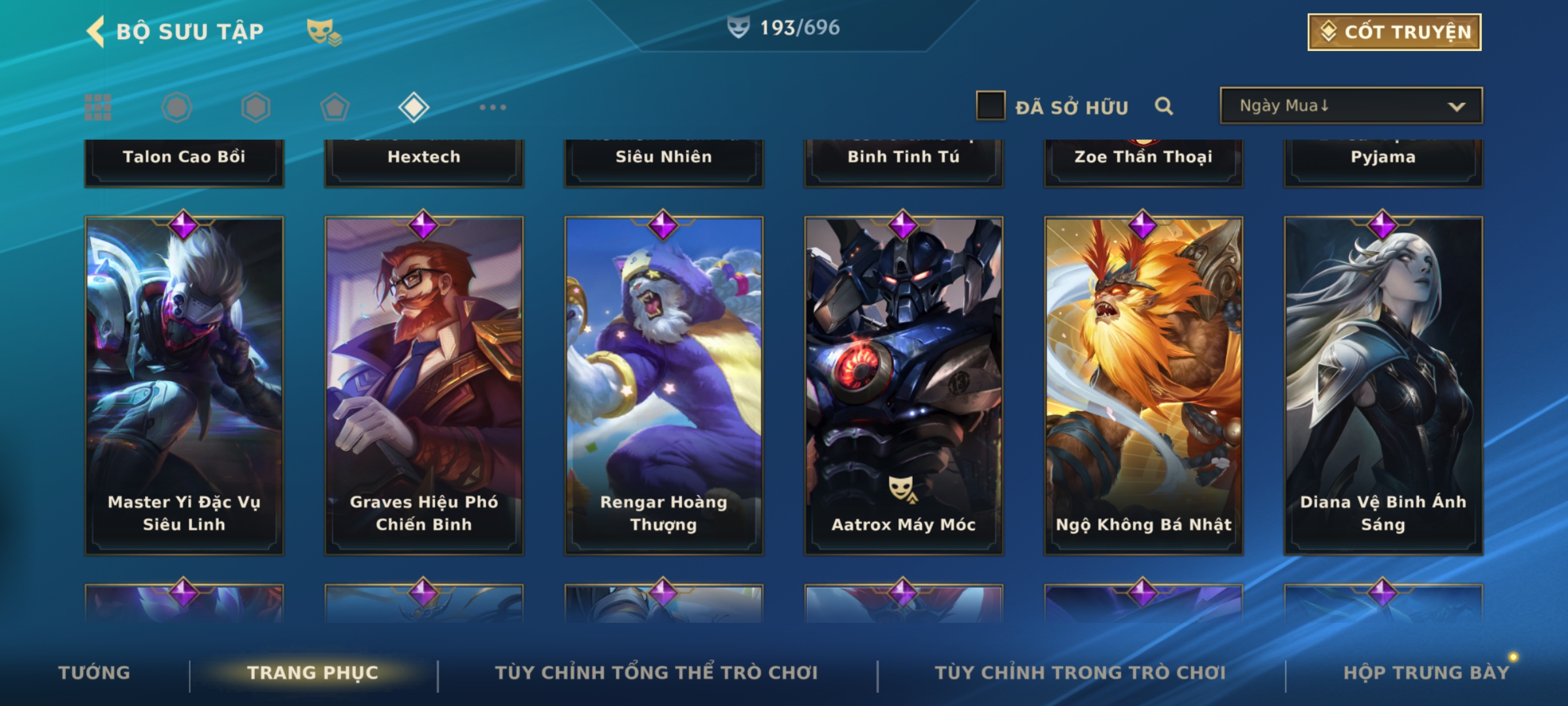Filter by the circular rarity gem icon
Viewport: 1568px width, 706px height.
pos(176,107)
